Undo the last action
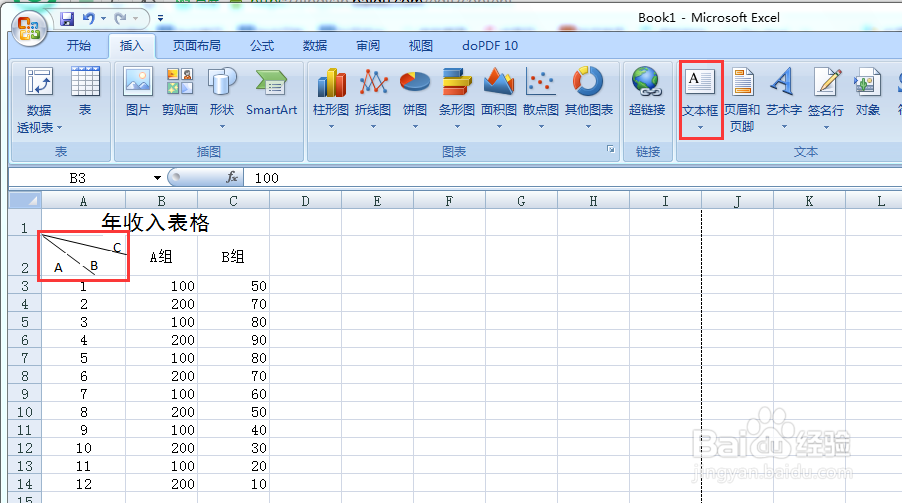This screenshot has width=902, height=503. click(x=89, y=19)
